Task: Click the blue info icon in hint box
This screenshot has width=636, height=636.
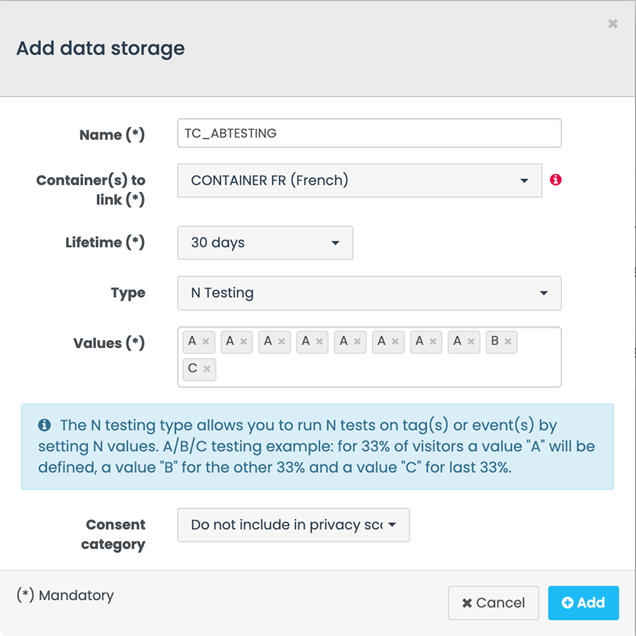Action: tap(44, 425)
